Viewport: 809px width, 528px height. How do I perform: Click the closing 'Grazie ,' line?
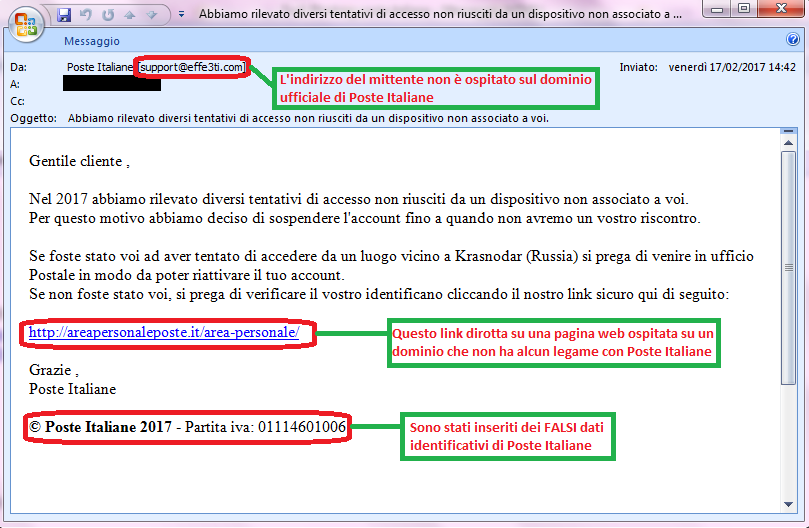(54, 370)
